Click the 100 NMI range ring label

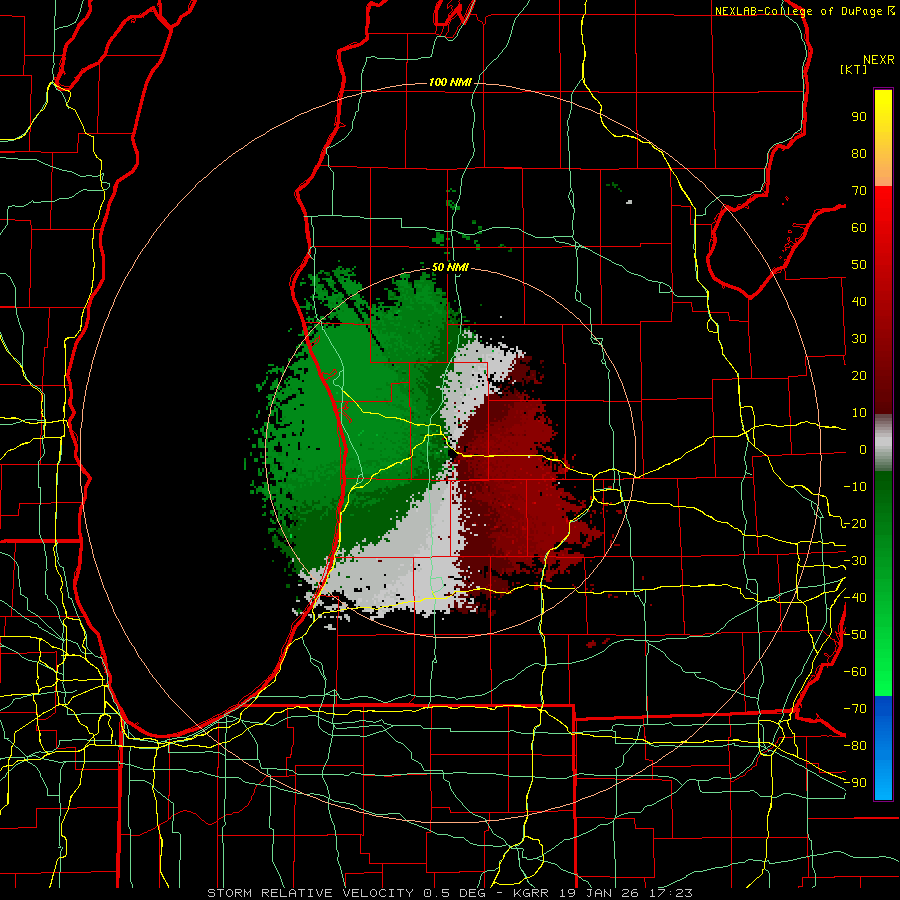(x=450, y=82)
